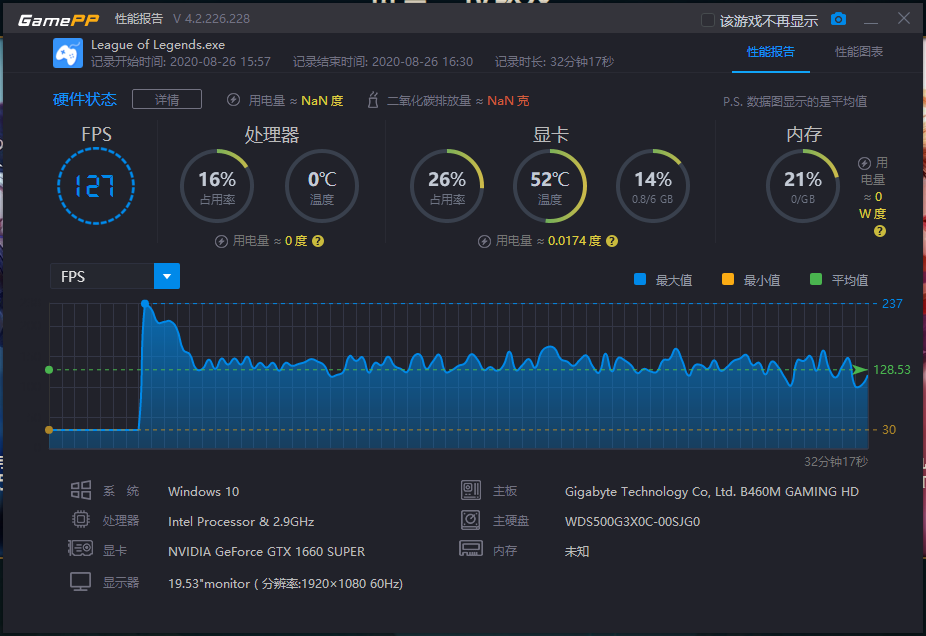Select the 性能报告 tab

(771, 52)
